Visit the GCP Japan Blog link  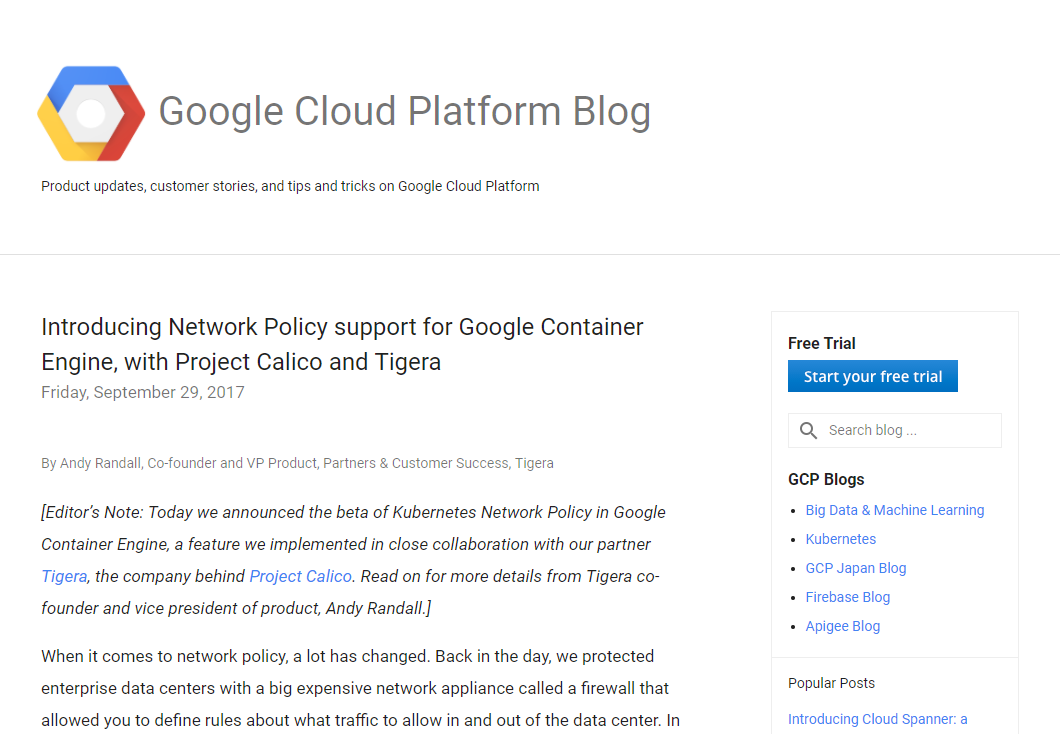click(x=856, y=568)
